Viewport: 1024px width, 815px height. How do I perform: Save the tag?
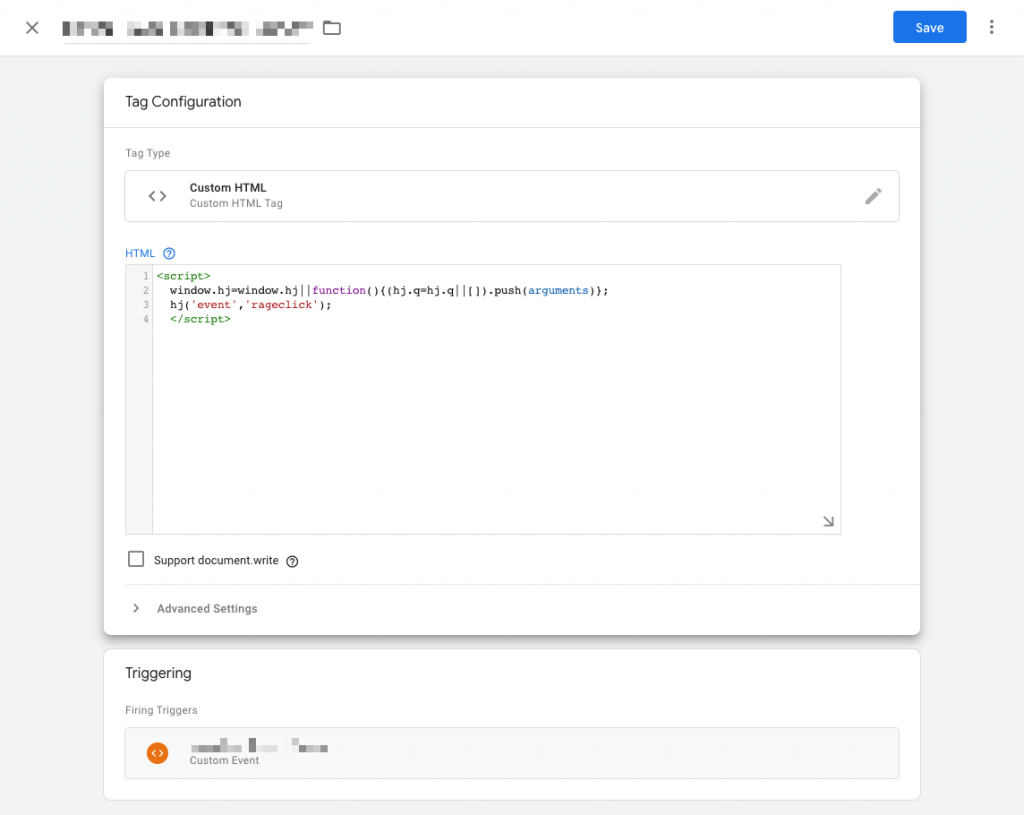(929, 27)
